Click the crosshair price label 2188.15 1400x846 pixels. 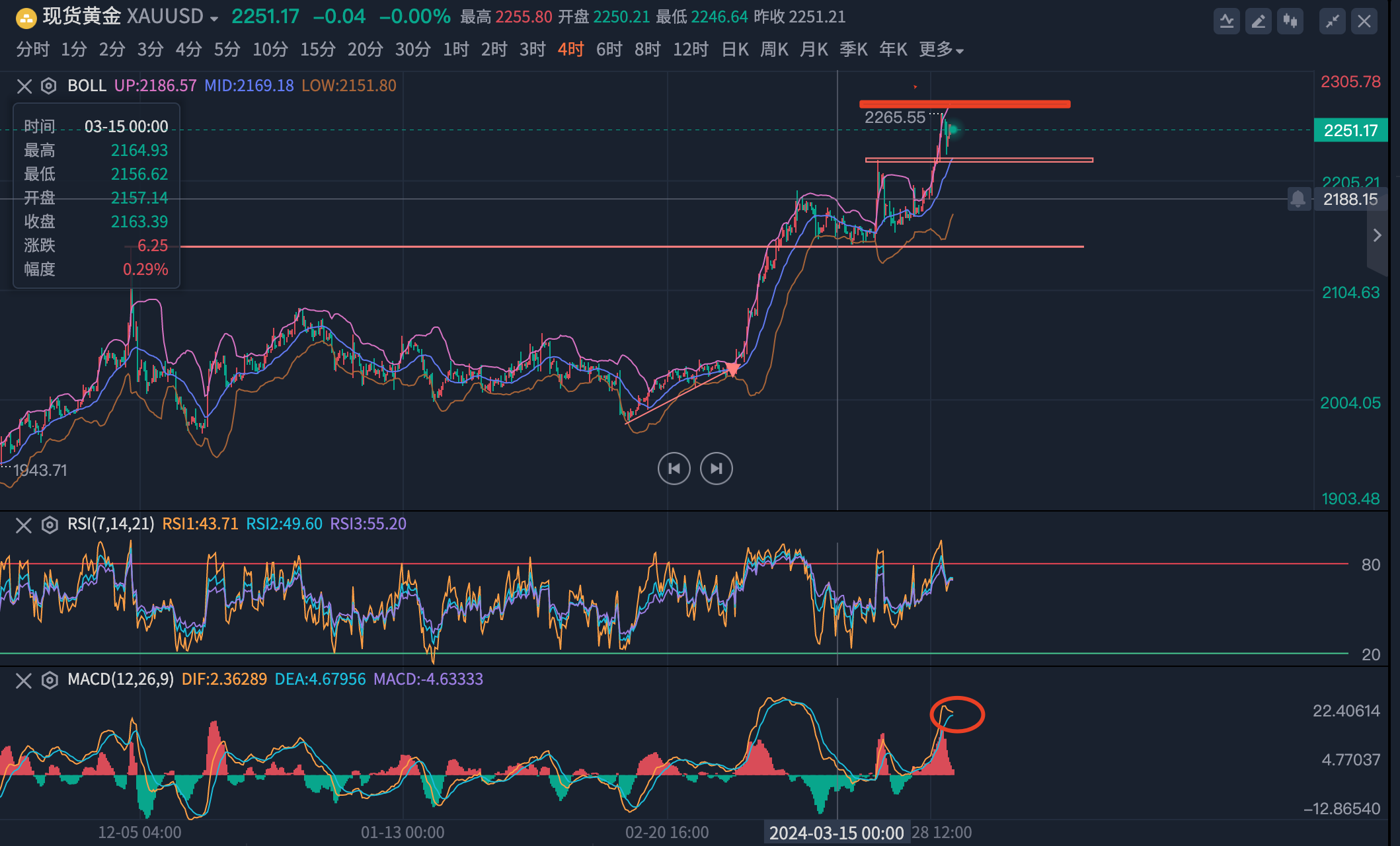pyautogui.click(x=1350, y=199)
